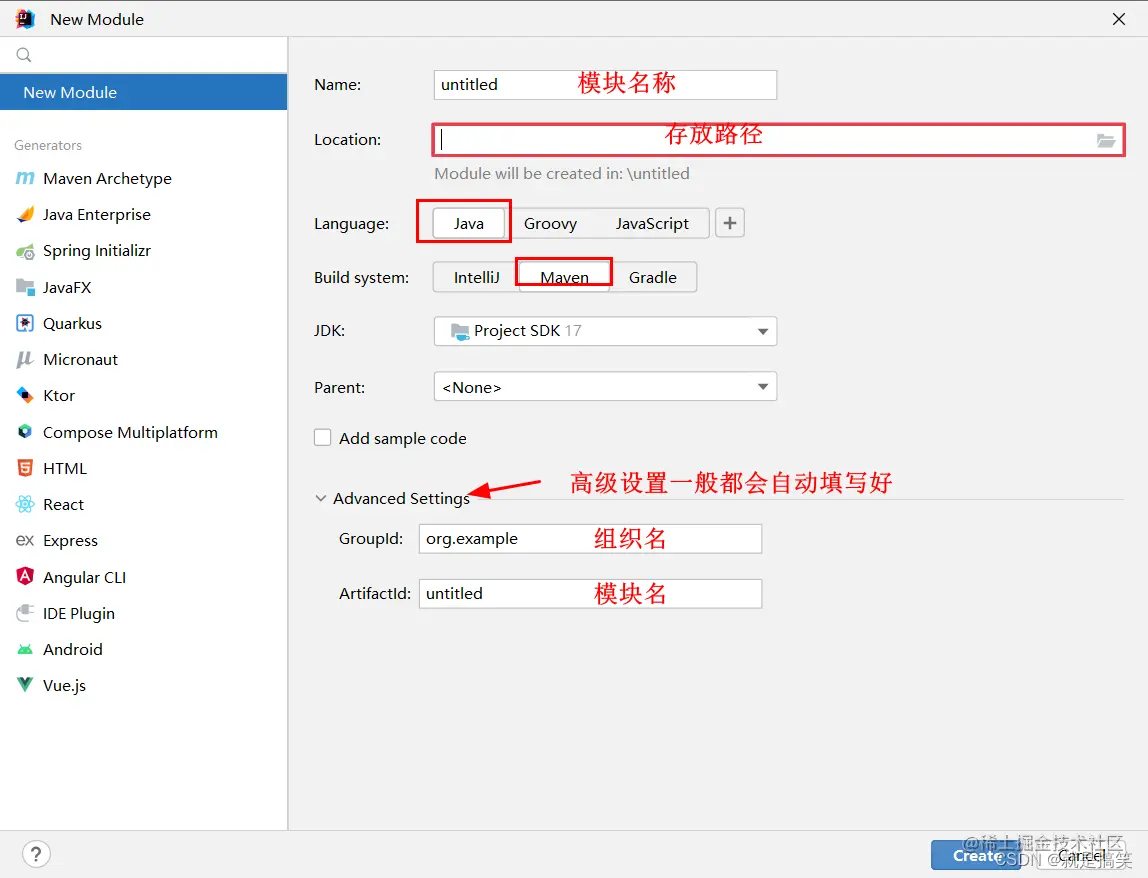Click the Cancel button

(x=1082, y=855)
